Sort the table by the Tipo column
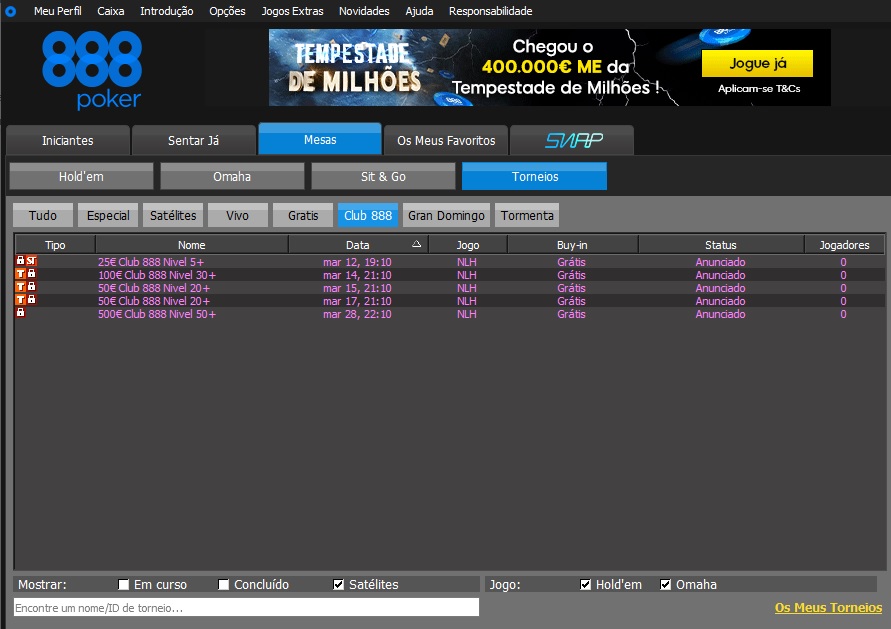This screenshot has height=629, width=891. pos(55,245)
